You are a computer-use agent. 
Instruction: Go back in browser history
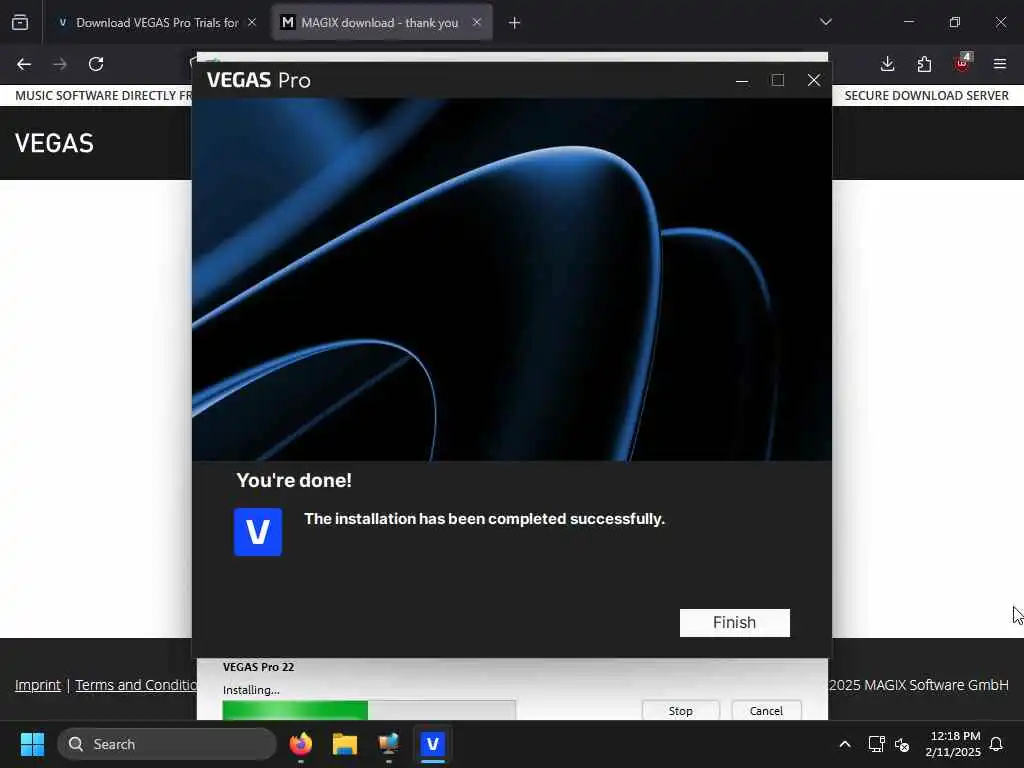click(x=24, y=64)
